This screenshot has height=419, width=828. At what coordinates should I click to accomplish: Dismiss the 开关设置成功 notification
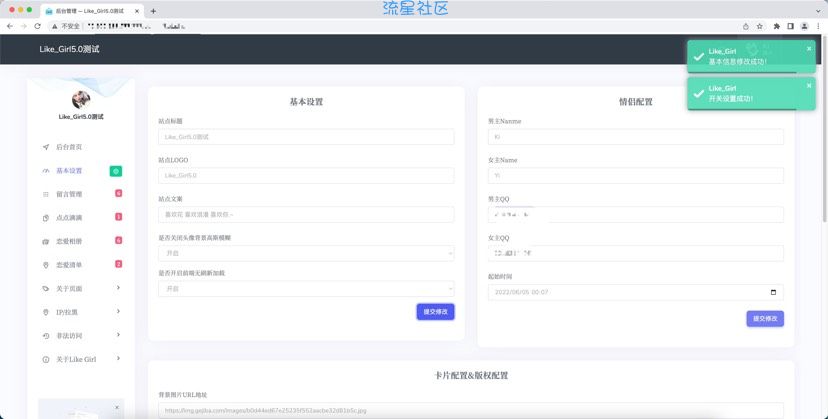[x=809, y=86]
